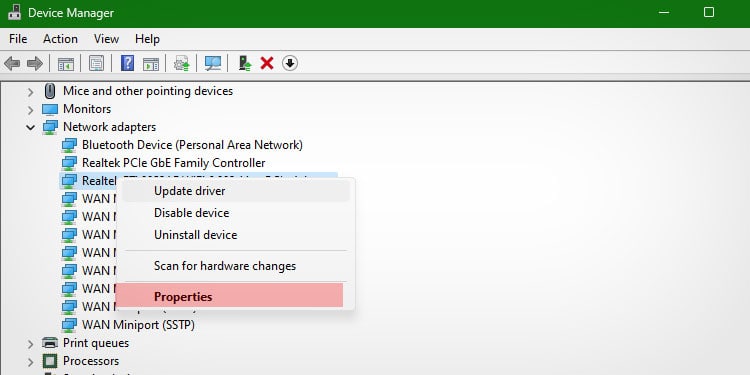Viewport: 750px width, 375px height.
Task: Open the Help question mark toolbar icon
Action: [x=127, y=63]
